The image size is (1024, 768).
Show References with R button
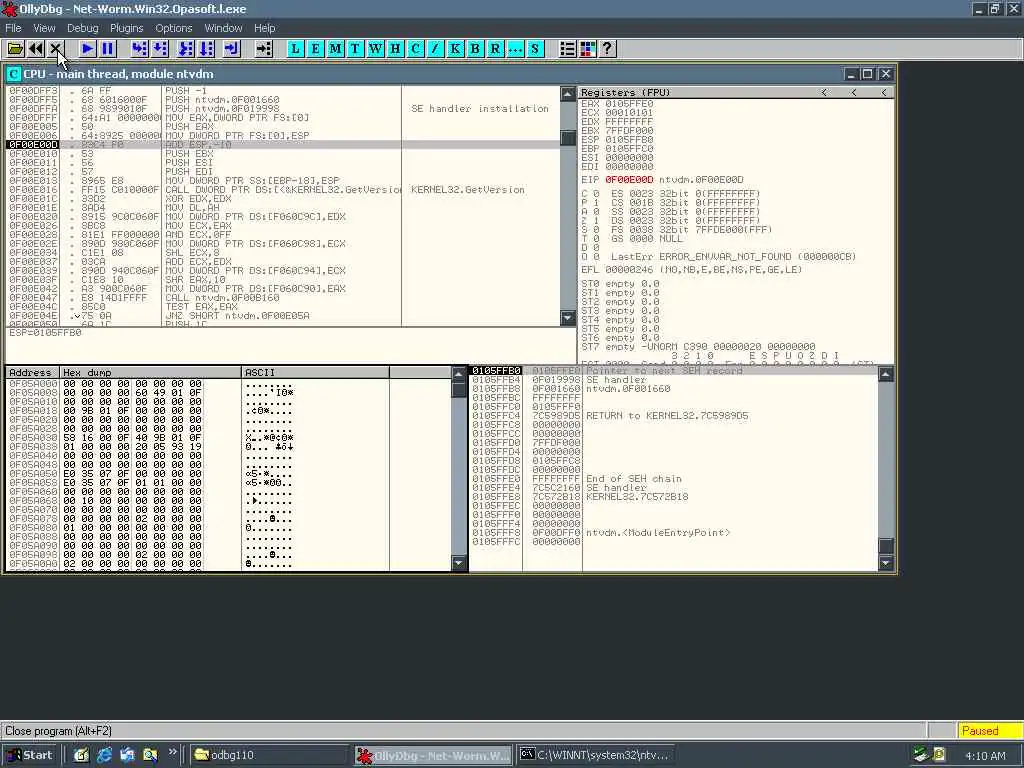pos(495,49)
